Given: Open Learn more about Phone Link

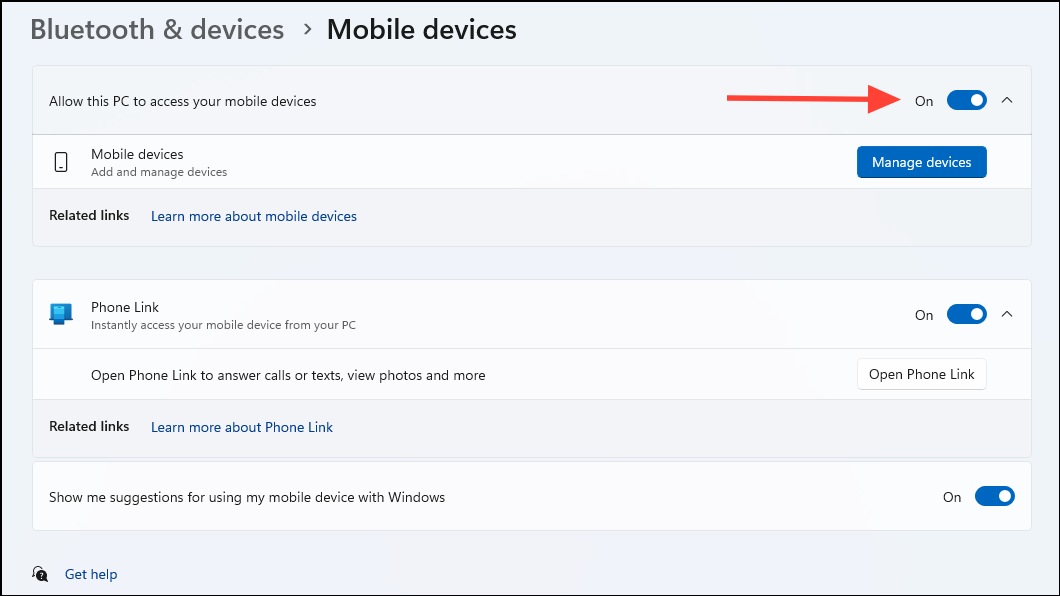Looking at the screenshot, I should tap(241, 427).
